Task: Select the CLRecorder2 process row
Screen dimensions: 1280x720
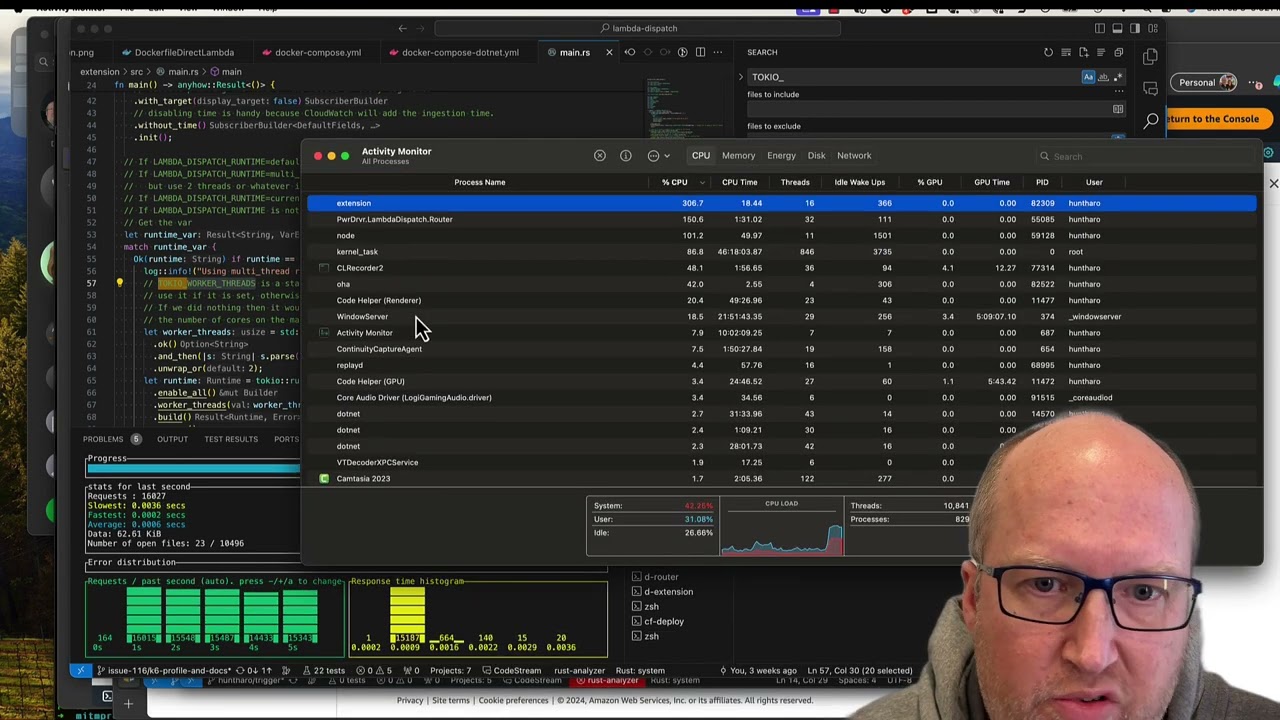Action: point(781,268)
